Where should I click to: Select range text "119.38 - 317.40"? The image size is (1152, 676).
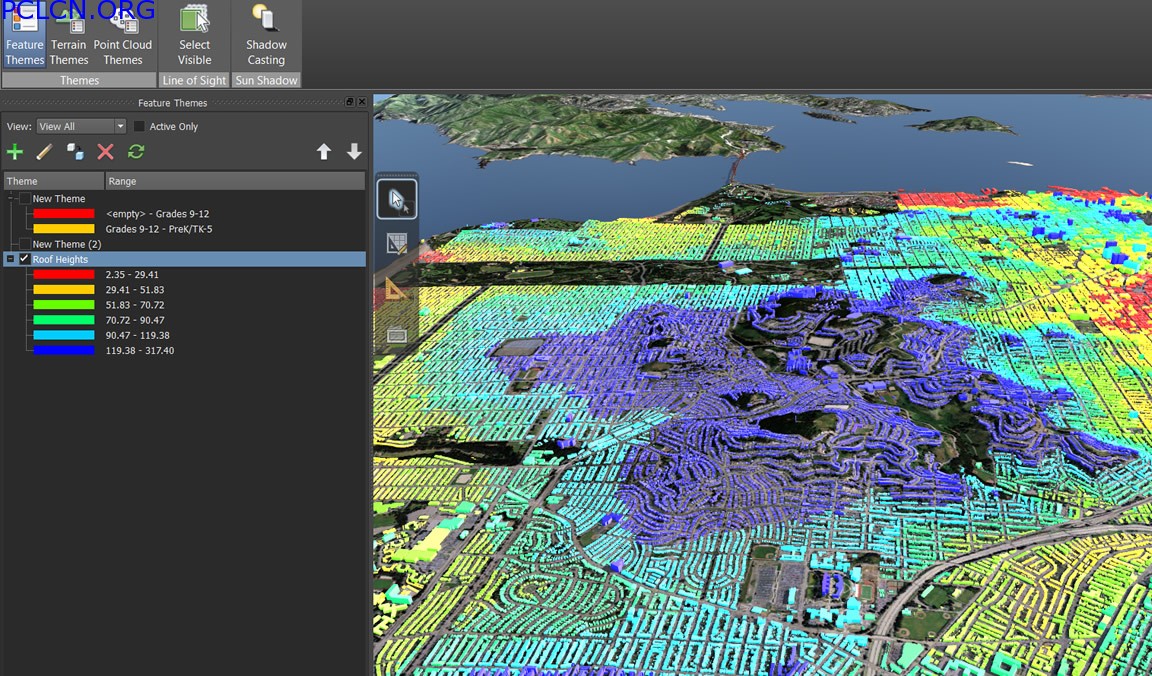140,350
